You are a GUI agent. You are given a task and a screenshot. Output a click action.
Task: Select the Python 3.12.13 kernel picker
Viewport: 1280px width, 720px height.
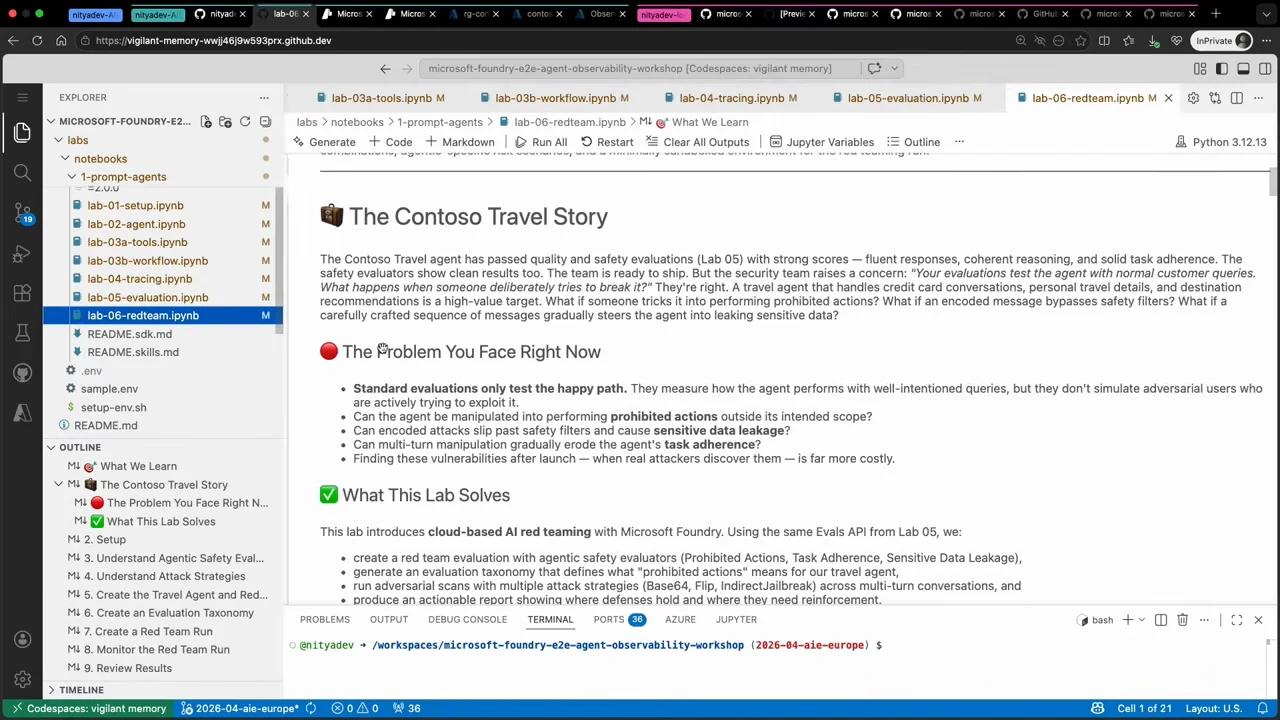(x=1220, y=142)
